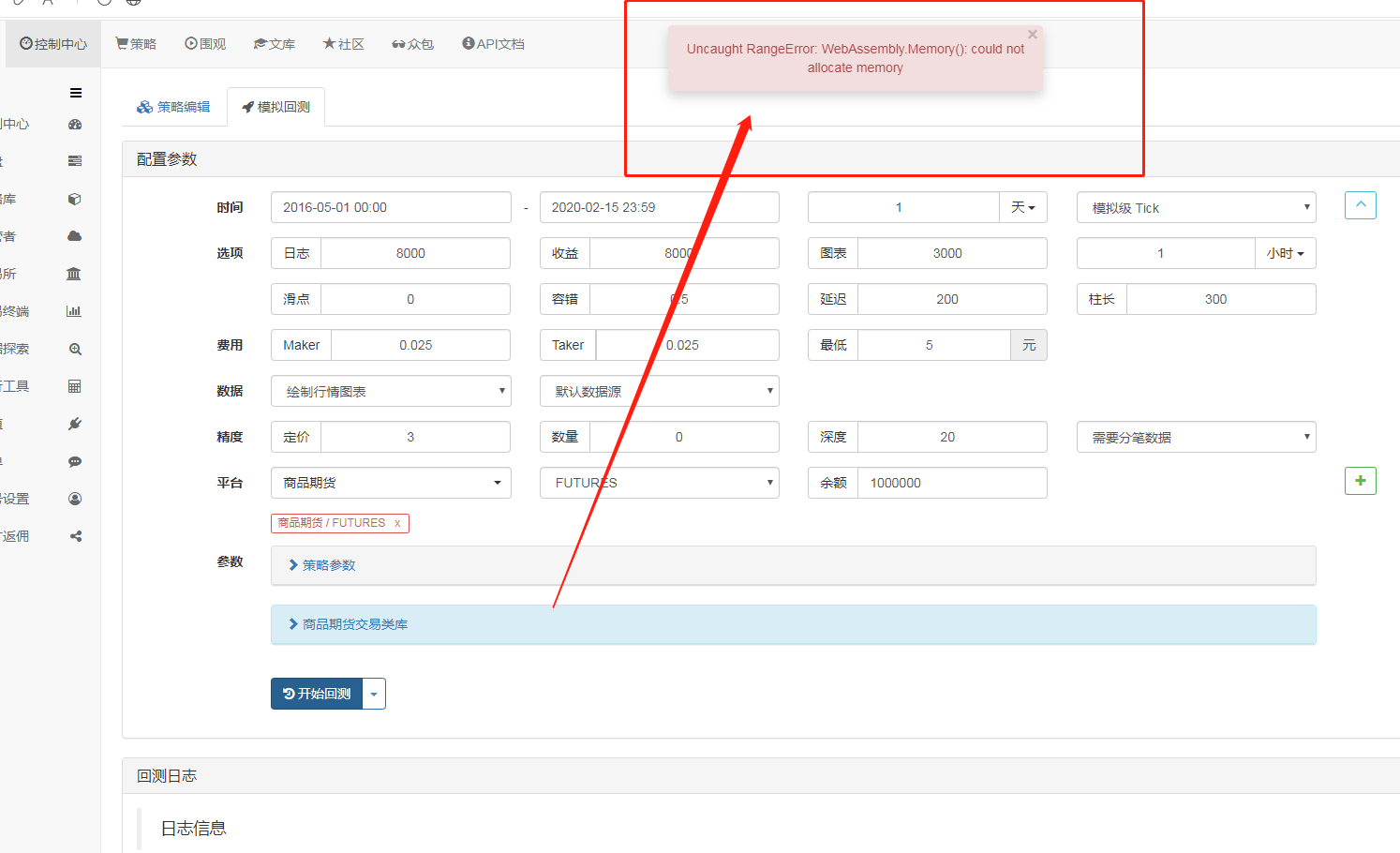Click the Taker fee field
Image resolution: width=1400 pixels, height=853 pixels.
[x=688, y=345]
